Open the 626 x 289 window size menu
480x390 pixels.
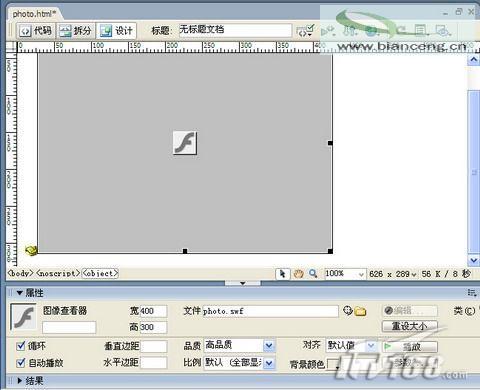[393, 274]
